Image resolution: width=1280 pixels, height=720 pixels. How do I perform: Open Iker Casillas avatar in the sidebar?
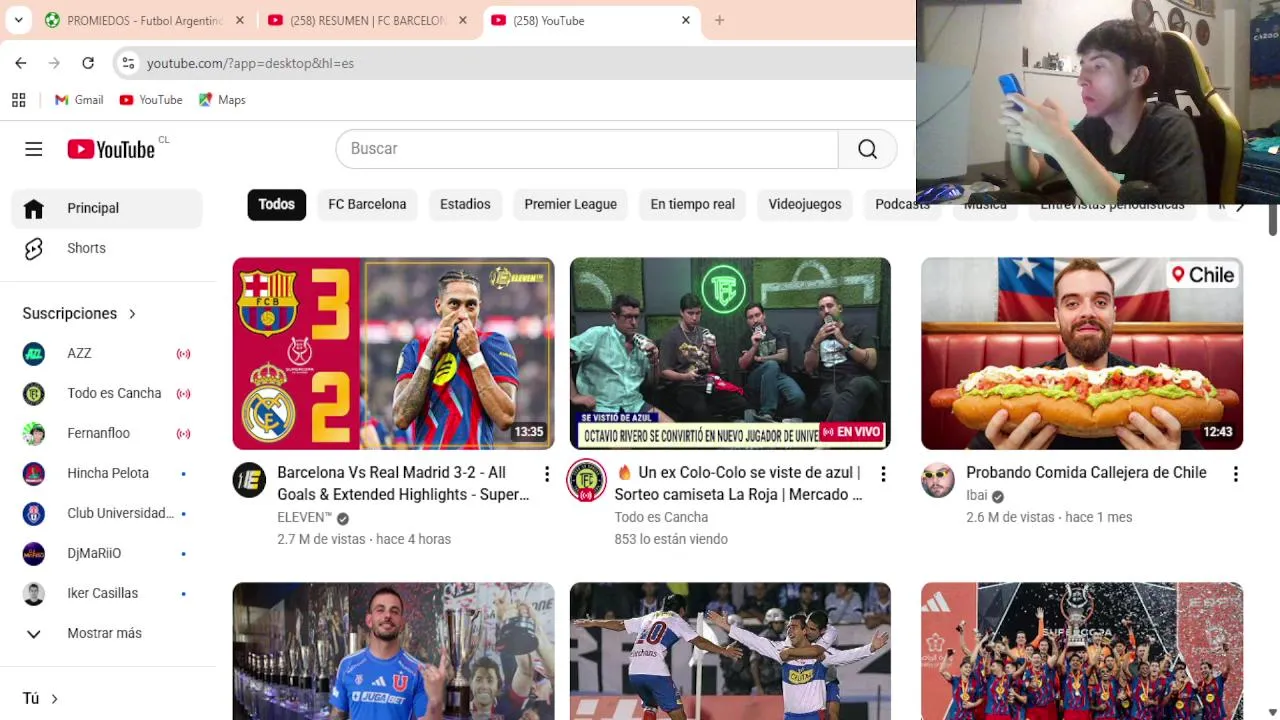[34, 593]
